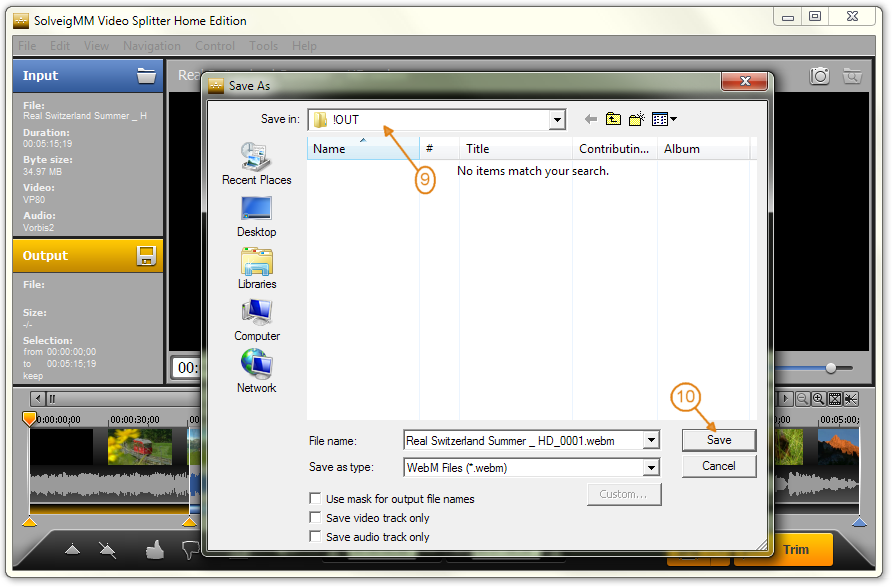The width and height of the screenshot is (893, 587).
Task: Open input file via Input folder icon
Action: (x=146, y=76)
